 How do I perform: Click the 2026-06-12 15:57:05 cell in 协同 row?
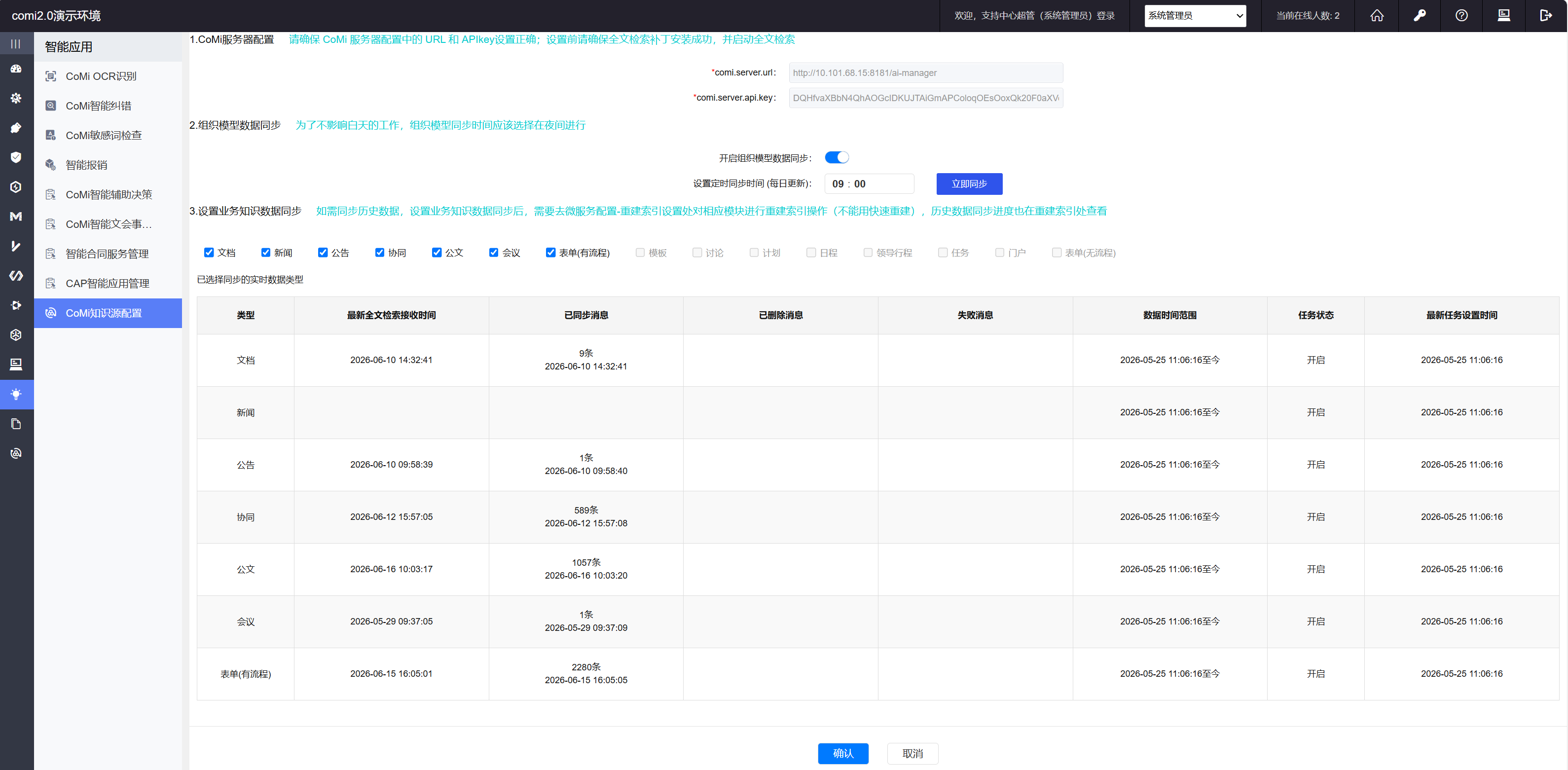(392, 517)
